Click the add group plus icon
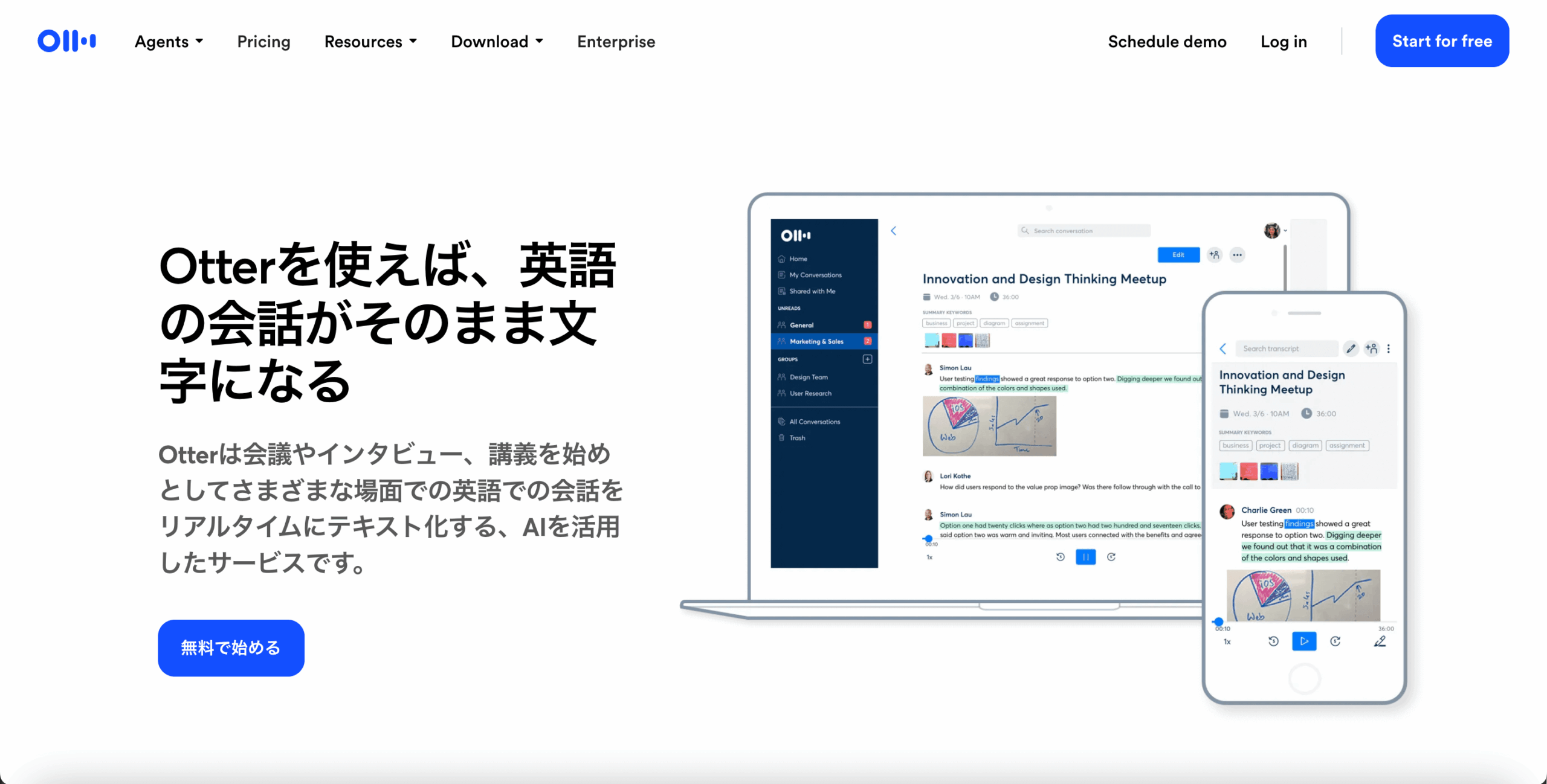Screen dimensions: 1547x784 pos(867,359)
